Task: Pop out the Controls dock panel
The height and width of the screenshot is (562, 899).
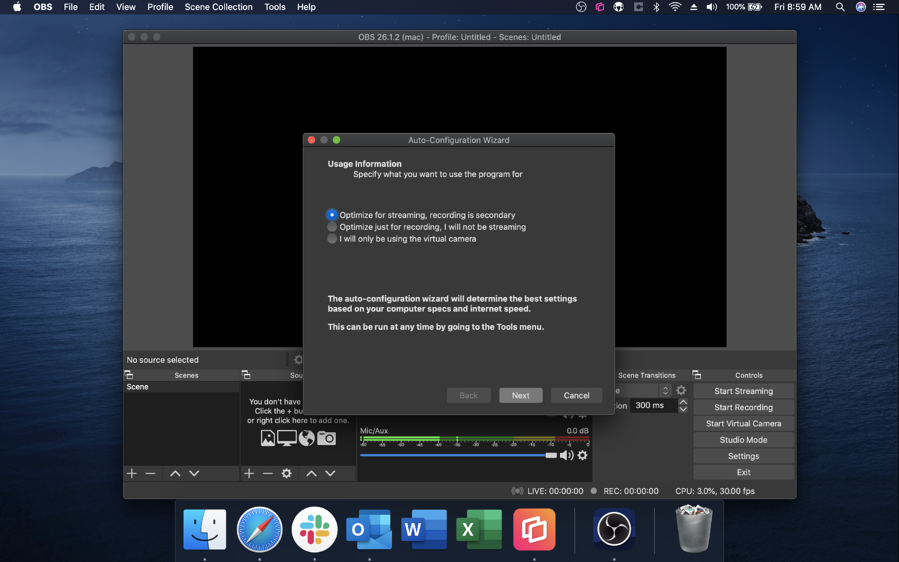Action: [x=697, y=375]
